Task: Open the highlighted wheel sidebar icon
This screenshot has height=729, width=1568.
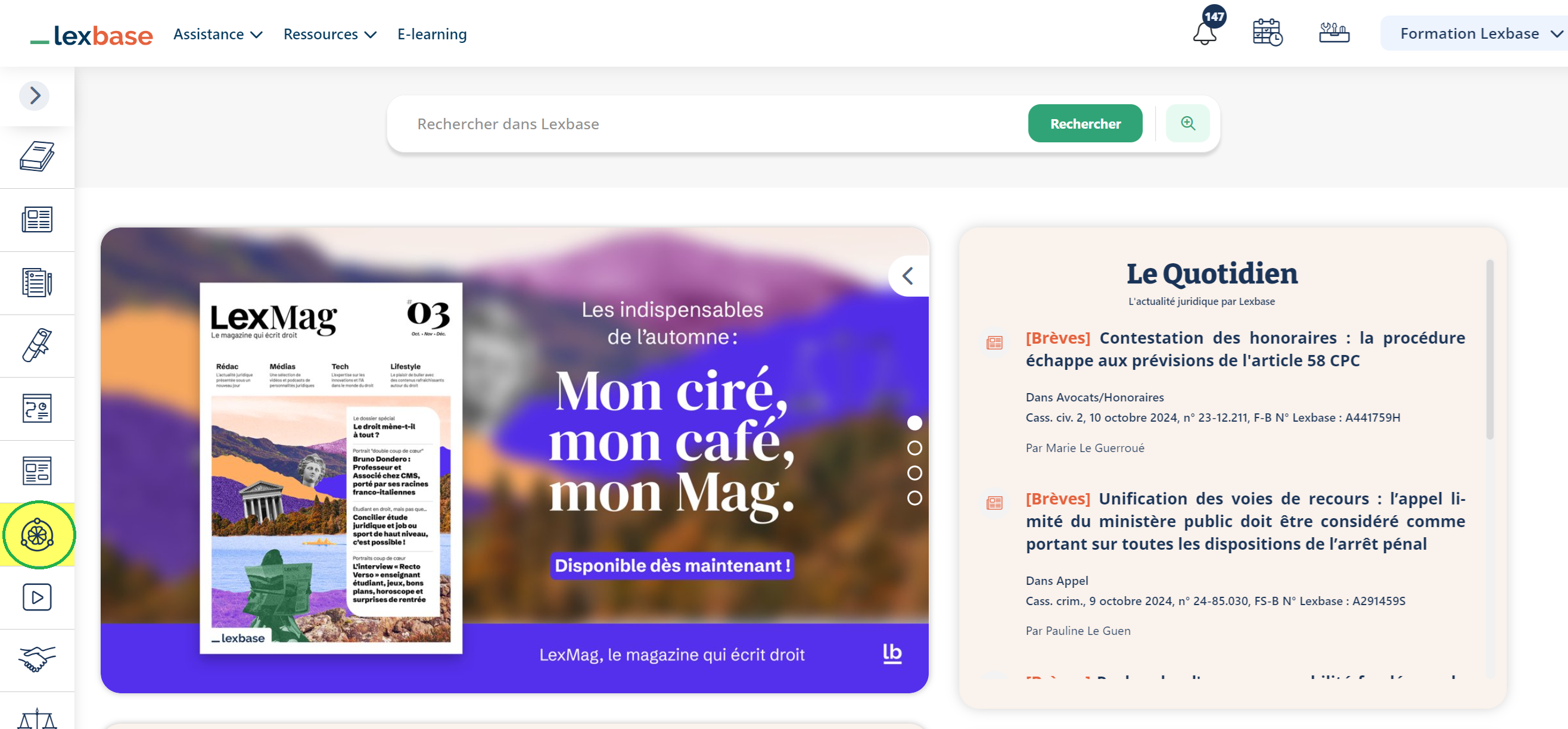Action: tap(37, 535)
